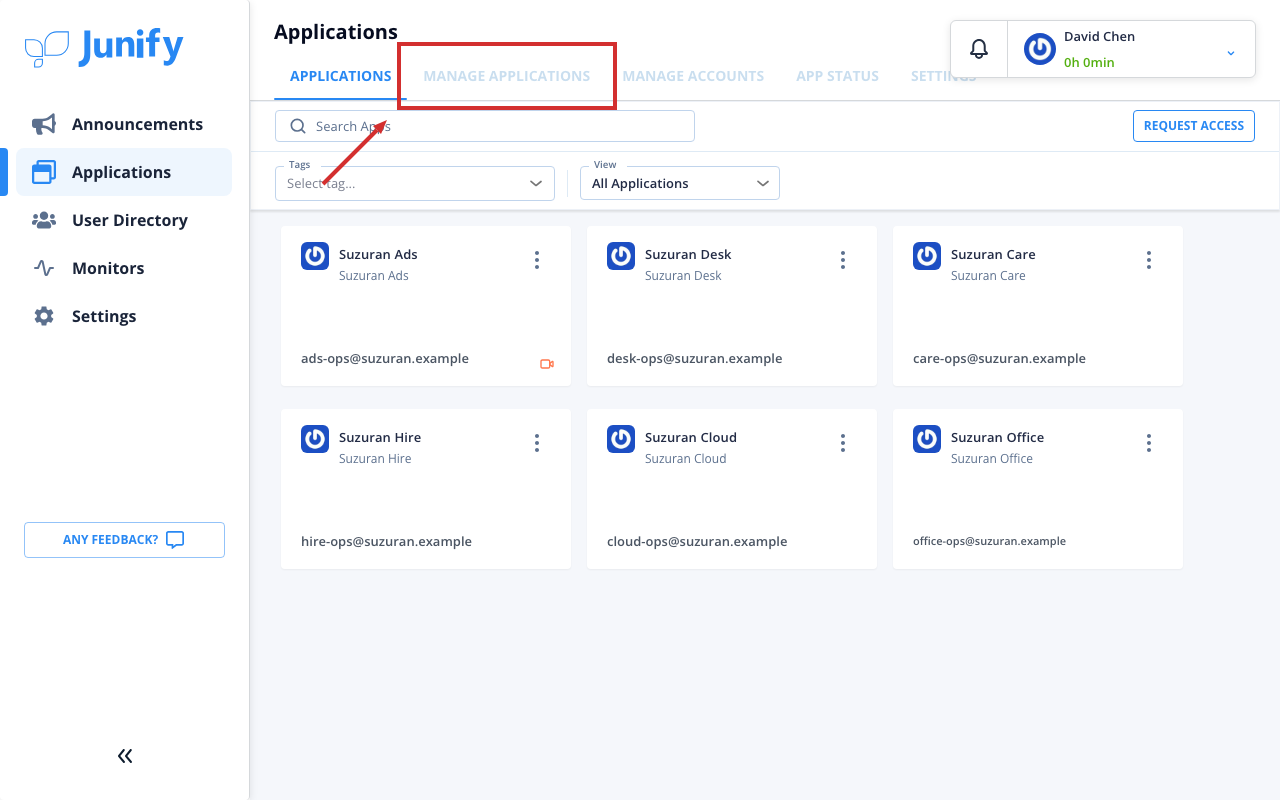Screen dimensions: 1280x800
Task: Click the Request Access button
Action: tap(1194, 126)
